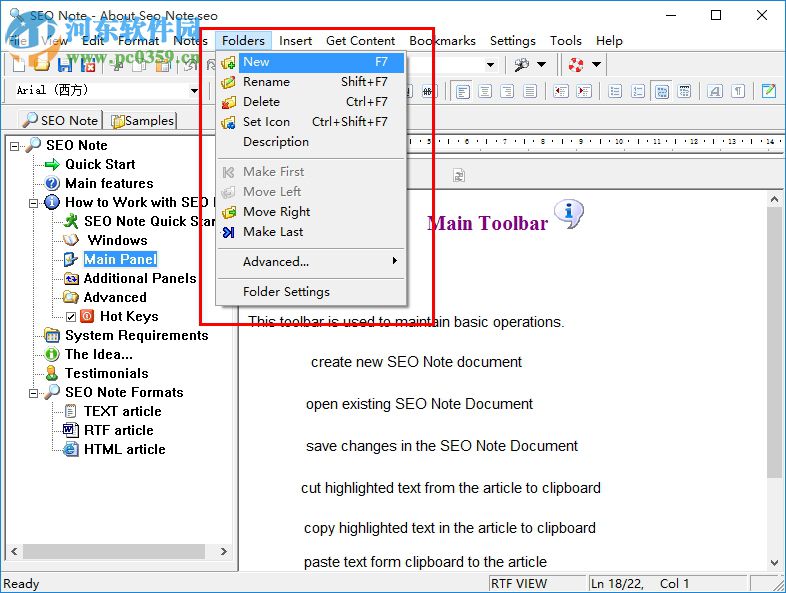This screenshot has height=593, width=786.
Task: Open the Tools menu
Action: (565, 41)
